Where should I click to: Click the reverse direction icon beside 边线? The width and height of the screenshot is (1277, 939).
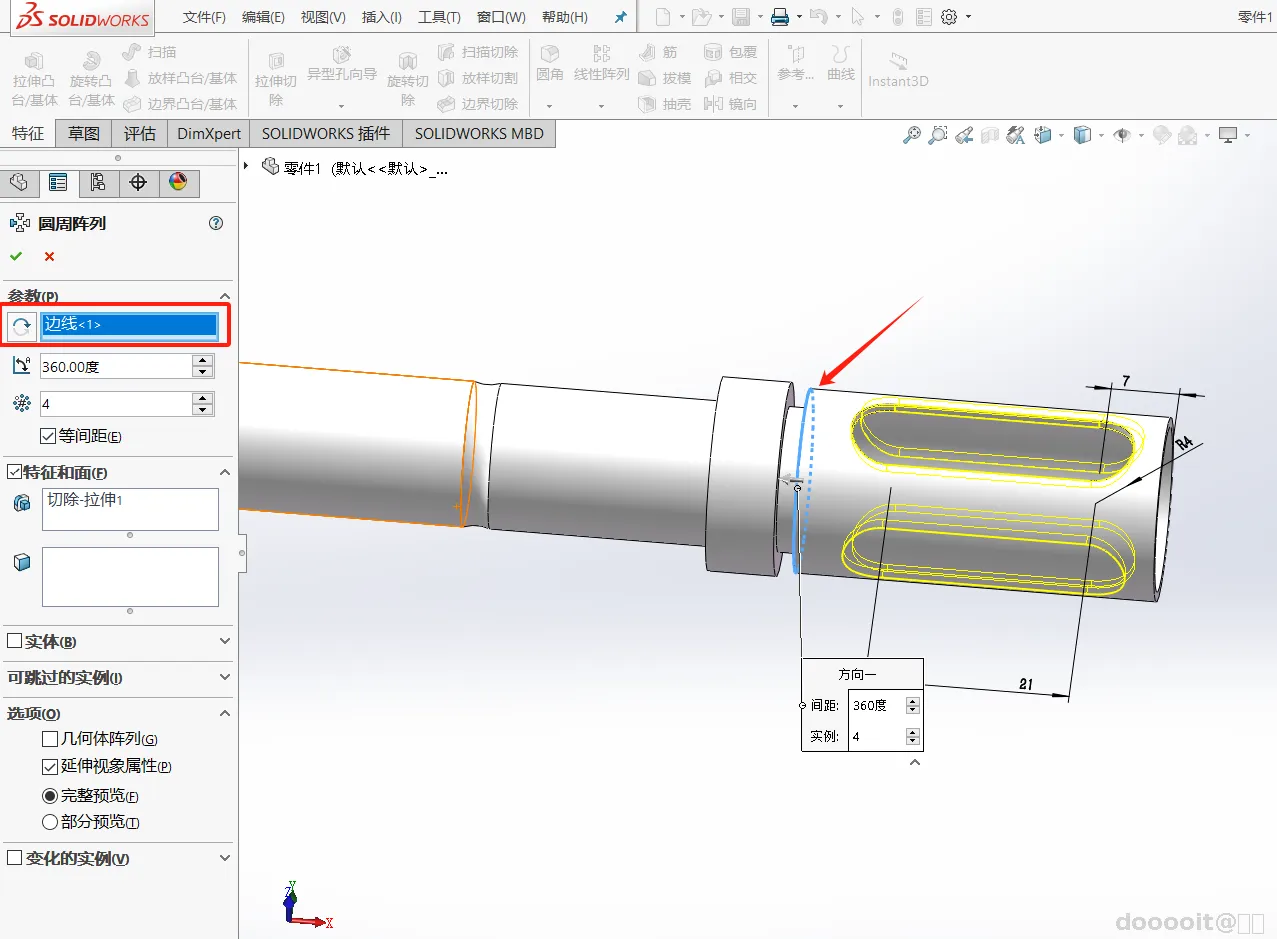tap(21, 326)
